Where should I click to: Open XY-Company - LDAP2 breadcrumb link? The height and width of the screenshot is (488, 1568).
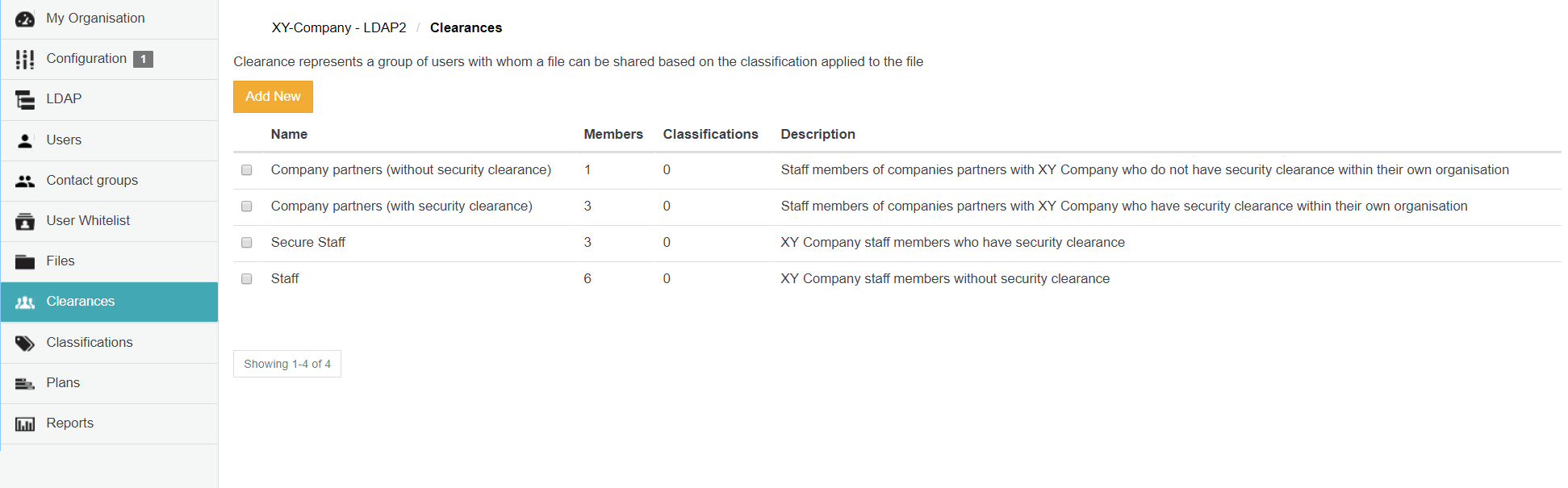pyautogui.click(x=339, y=27)
